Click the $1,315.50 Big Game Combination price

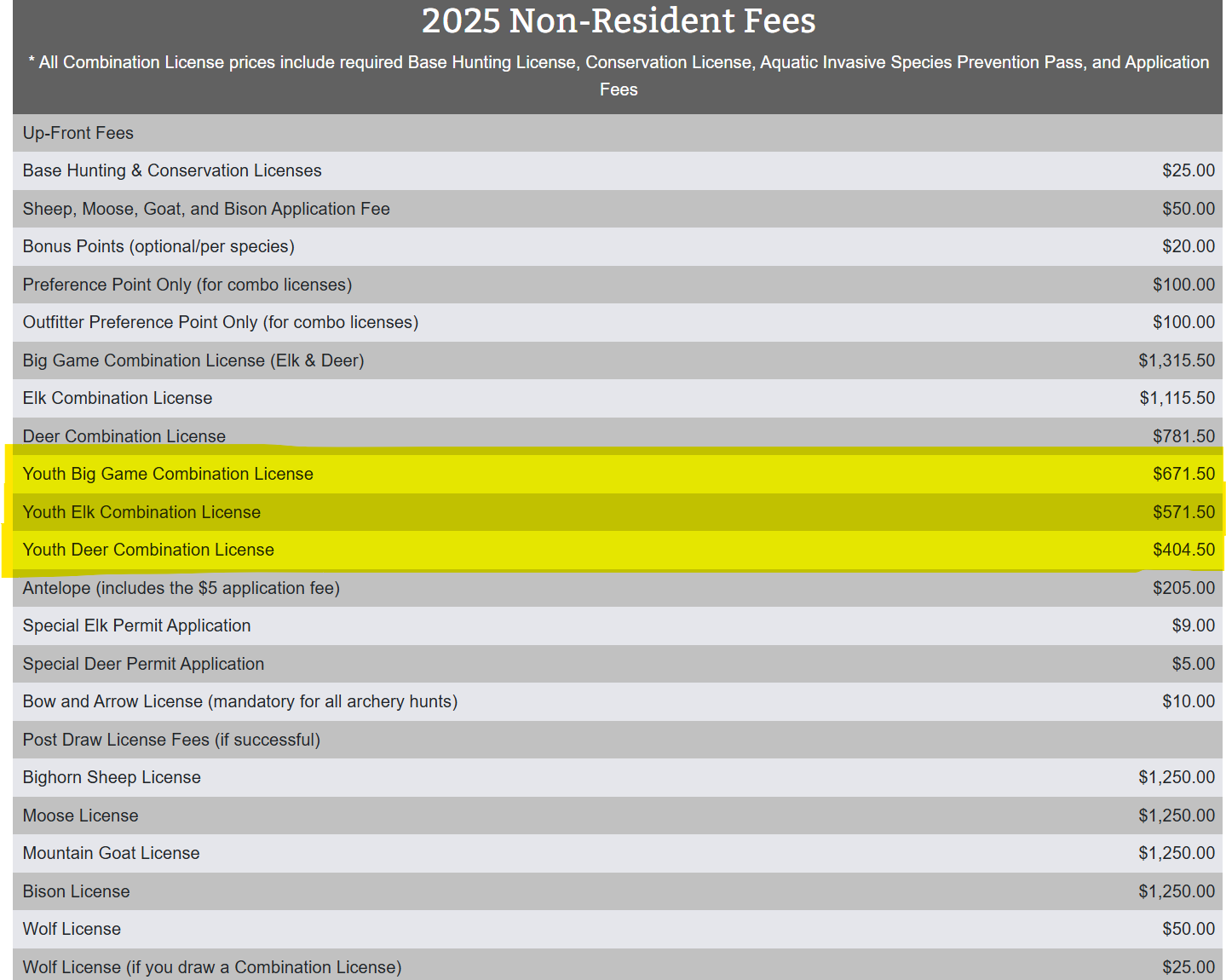[1176, 360]
